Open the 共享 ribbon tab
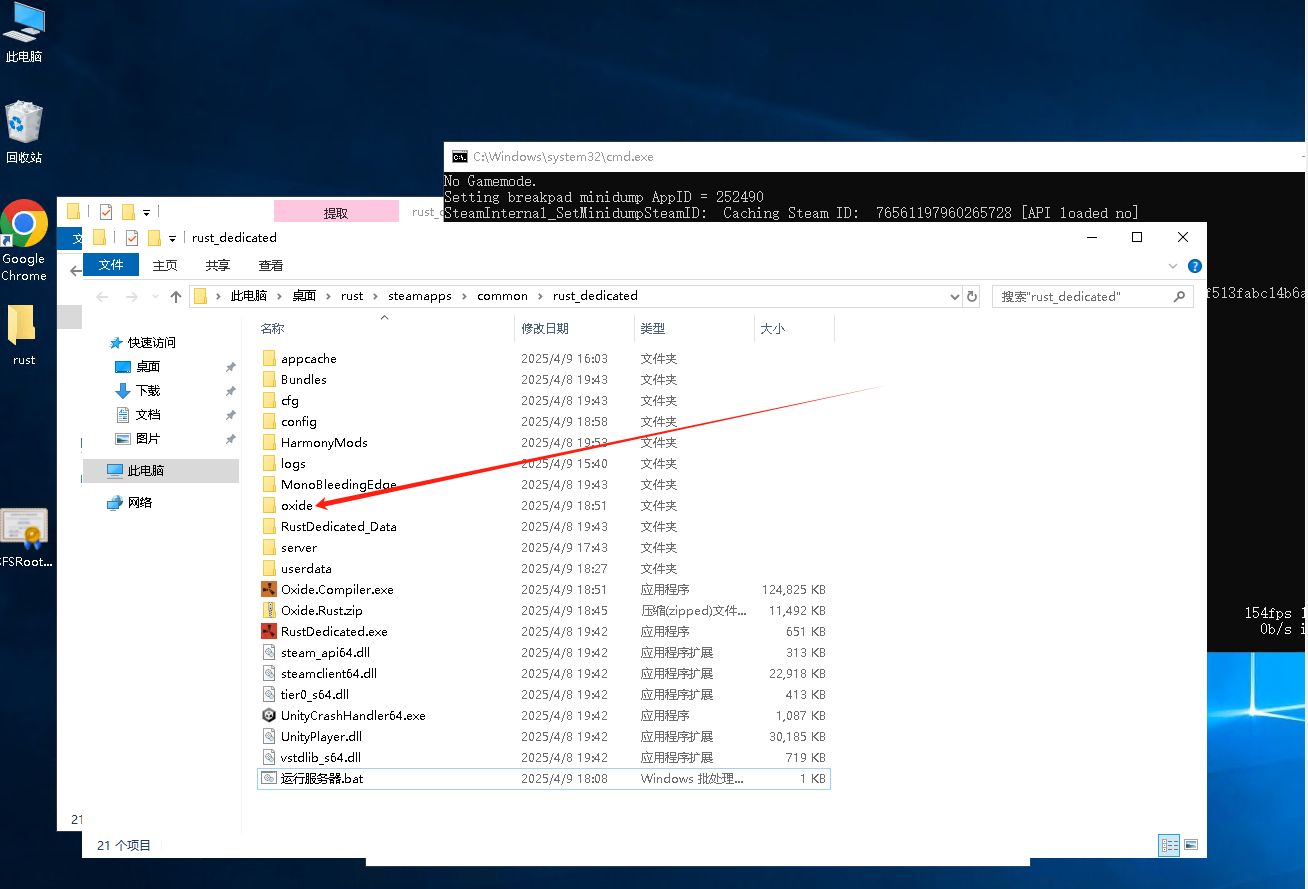This screenshot has height=889, width=1308. (217, 265)
